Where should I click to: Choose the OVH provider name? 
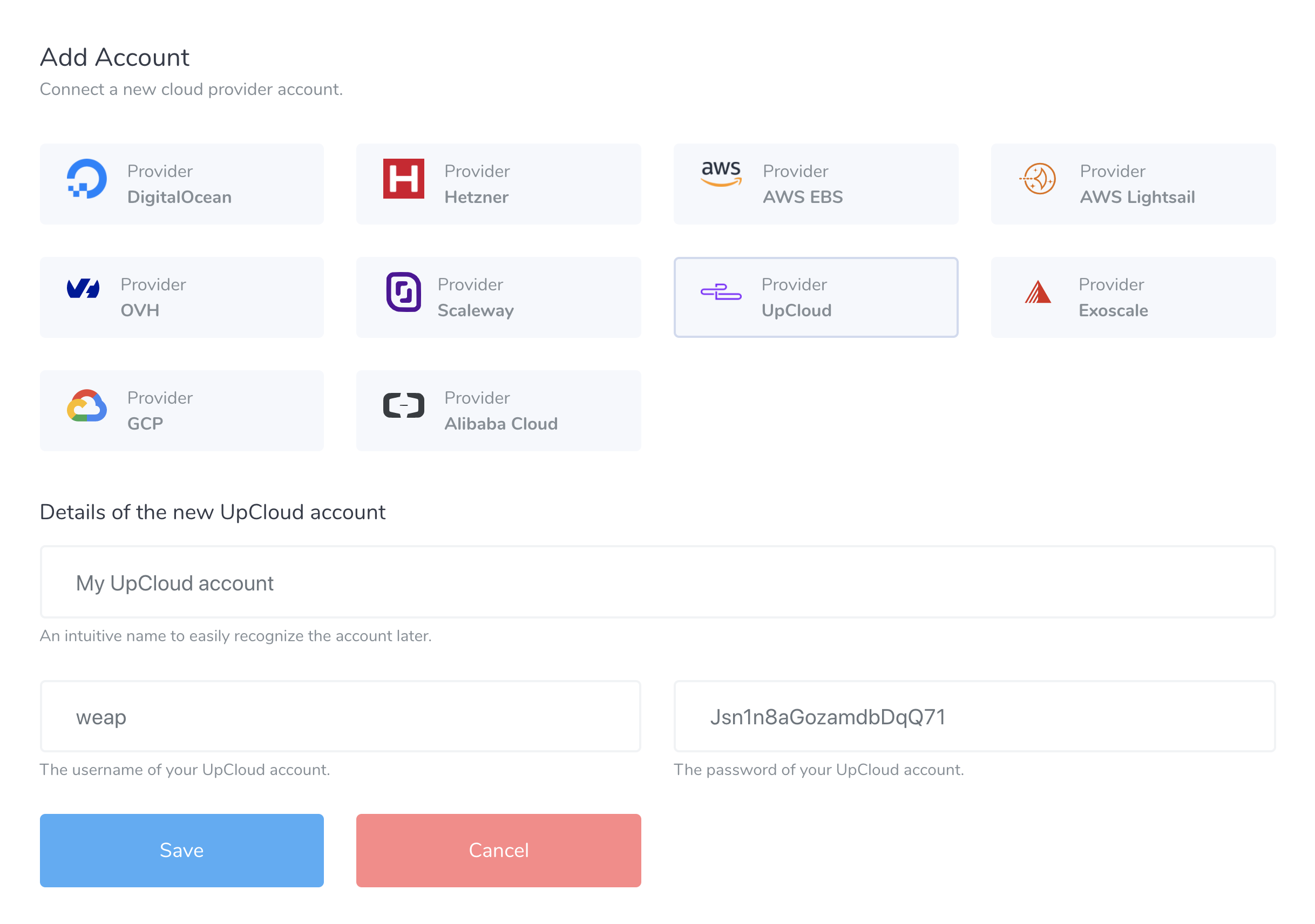(x=140, y=310)
